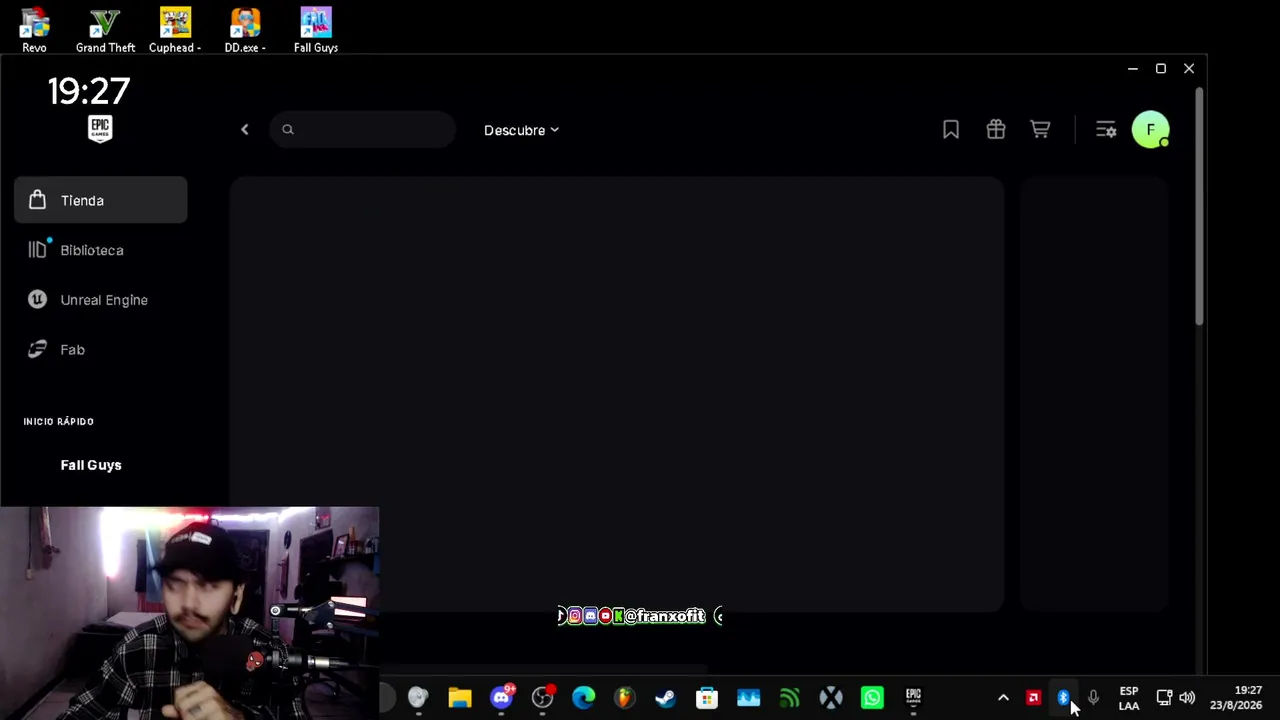The image size is (1280, 720).
Task: Open the shopping cart
Action: point(1040,129)
